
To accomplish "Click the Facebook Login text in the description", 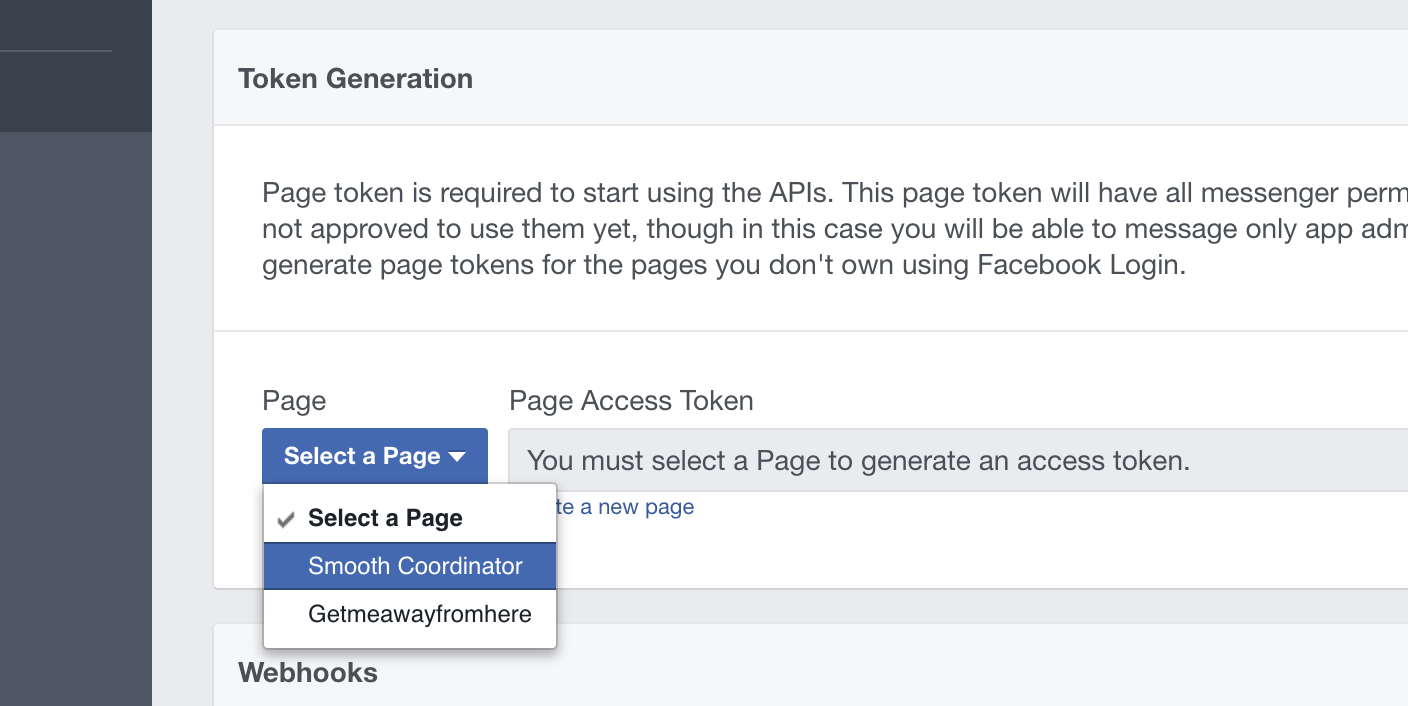I will click(x=1081, y=267).
